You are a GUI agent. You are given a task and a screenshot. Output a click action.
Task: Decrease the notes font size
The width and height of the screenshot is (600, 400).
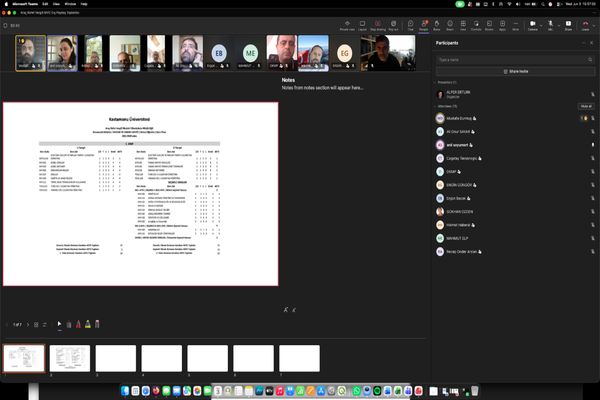pos(294,310)
